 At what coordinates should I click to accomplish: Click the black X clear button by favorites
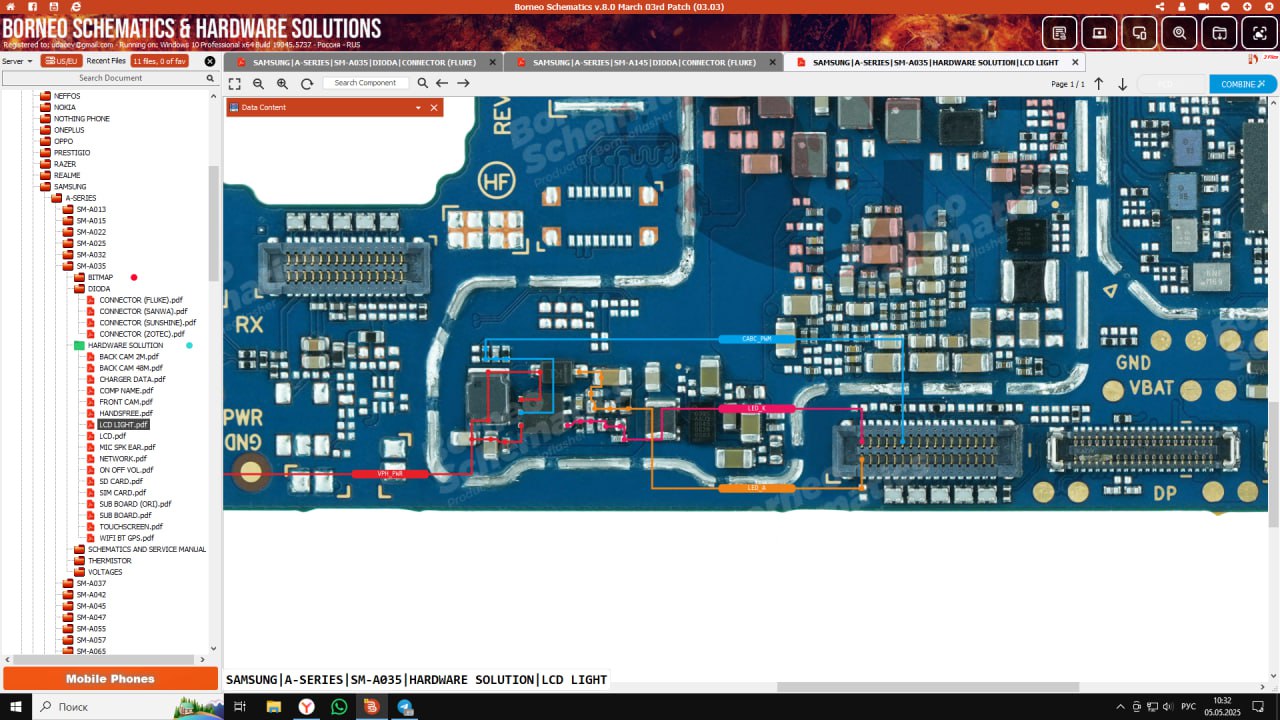(x=210, y=61)
